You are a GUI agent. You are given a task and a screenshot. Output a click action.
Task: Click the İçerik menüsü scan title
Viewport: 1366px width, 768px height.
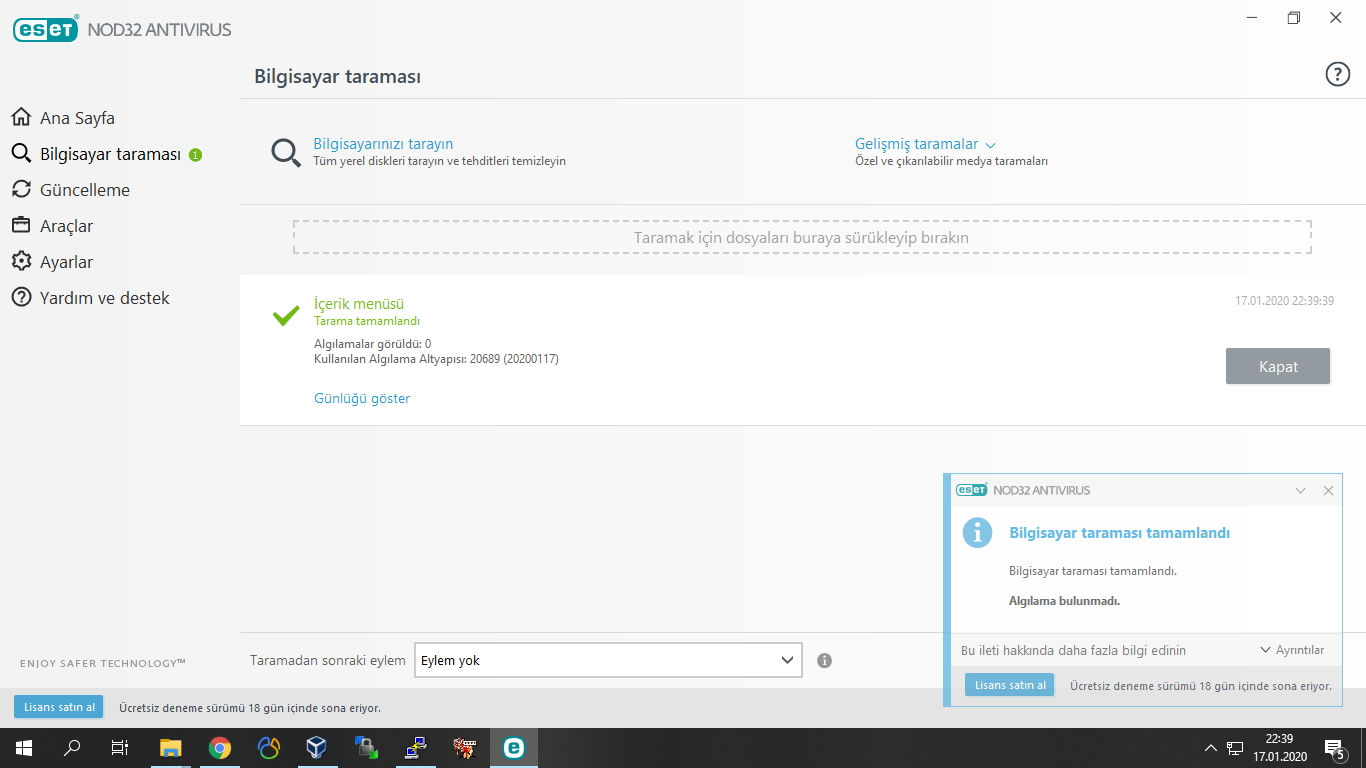pyautogui.click(x=359, y=304)
